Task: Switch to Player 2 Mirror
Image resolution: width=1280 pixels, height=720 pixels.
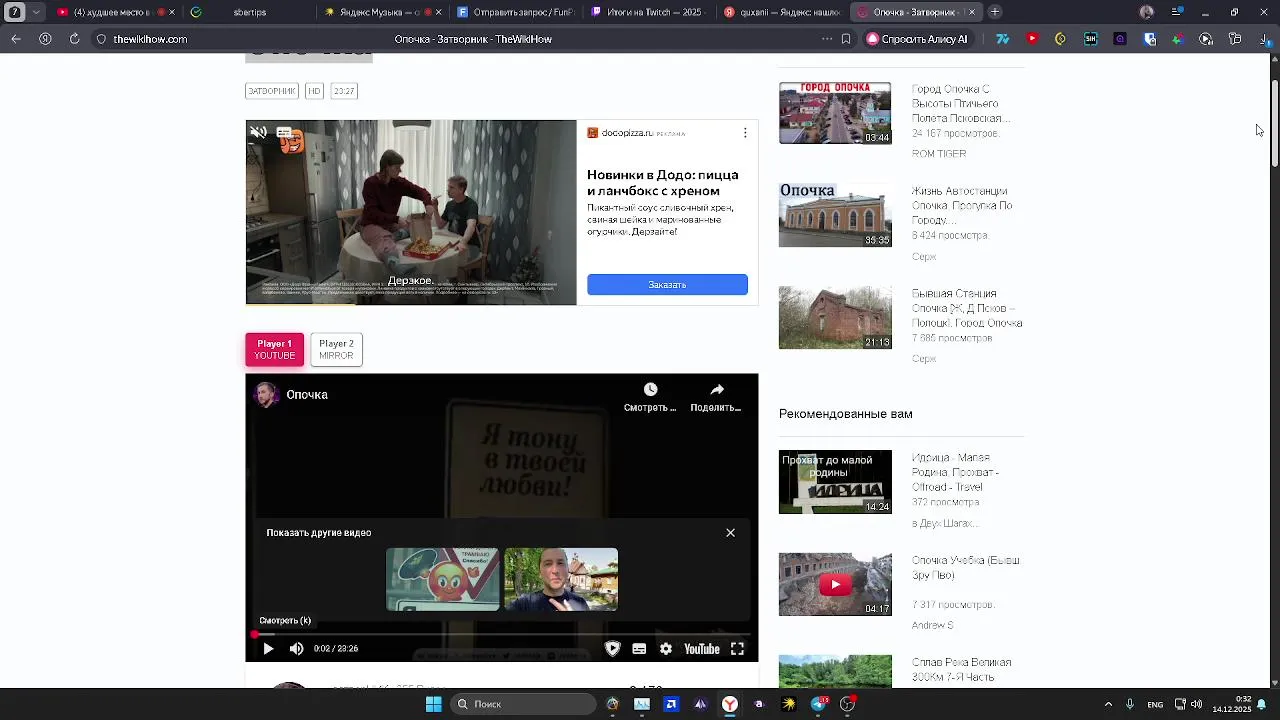Action: (x=336, y=350)
